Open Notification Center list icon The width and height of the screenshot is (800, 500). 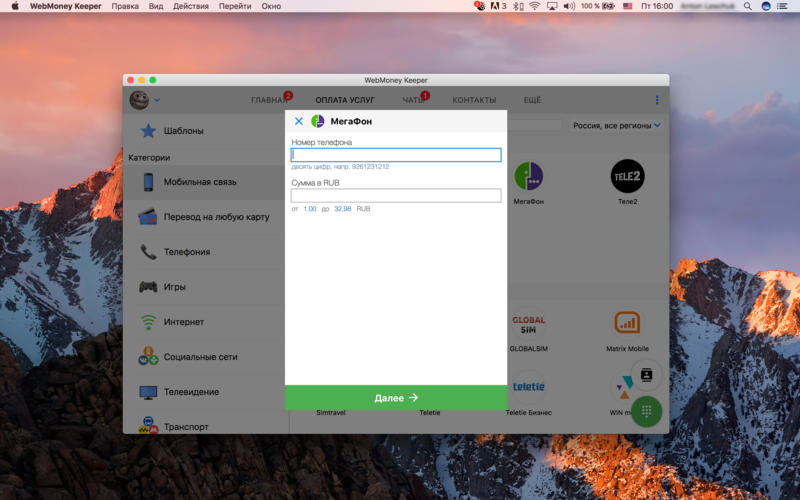pyautogui.click(x=782, y=6)
